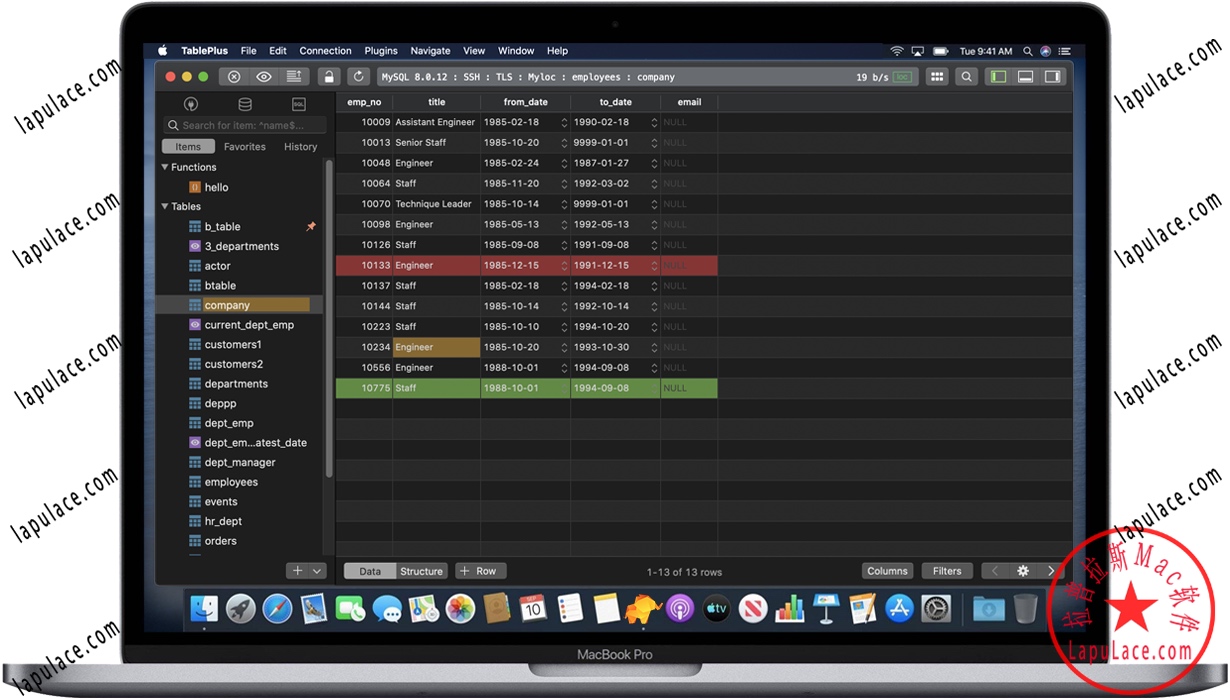This screenshot has height=700, width=1230.
Task: Toggle the bottom panel layout icon
Action: coord(1026,76)
